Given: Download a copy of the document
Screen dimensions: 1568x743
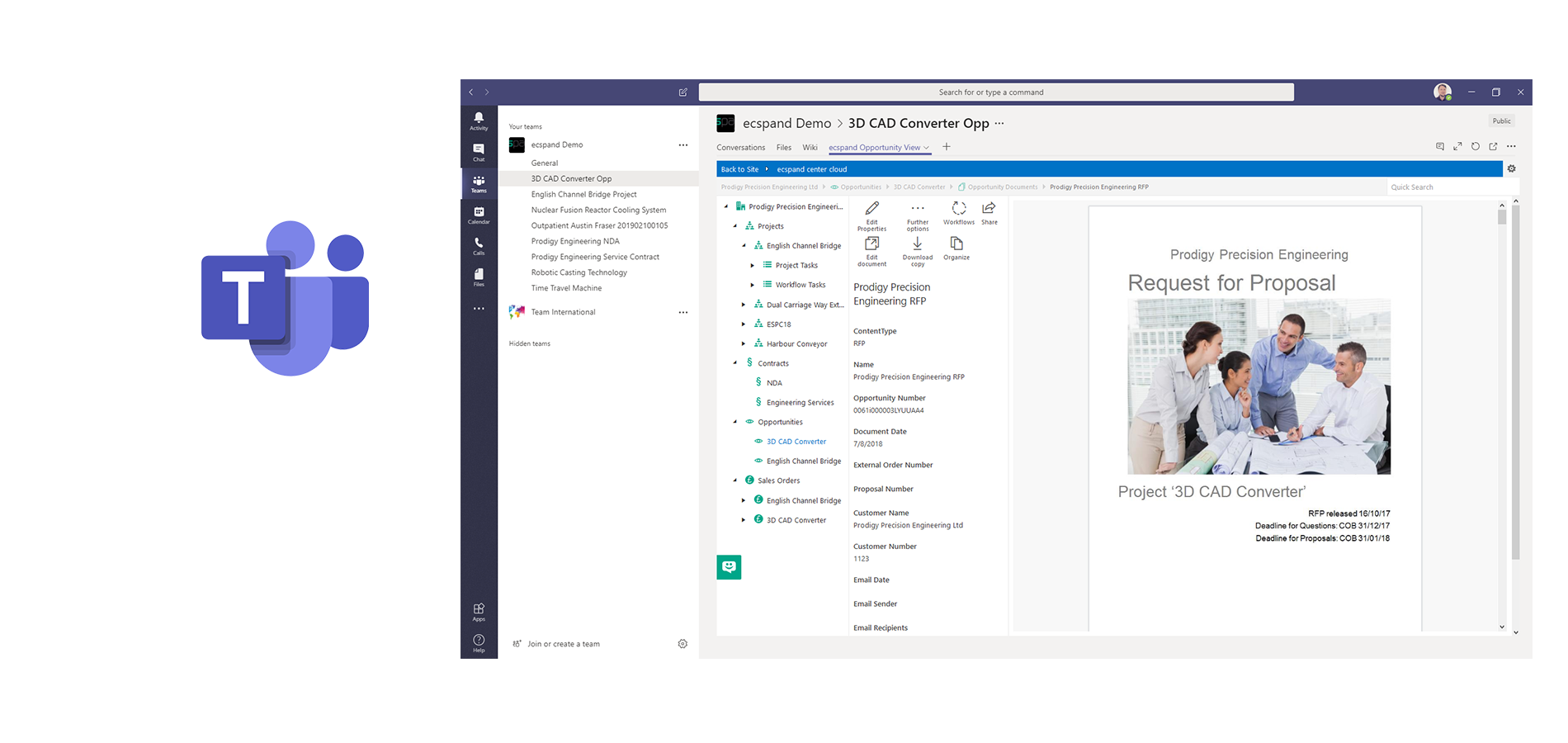Looking at the screenshot, I should tap(918, 252).
